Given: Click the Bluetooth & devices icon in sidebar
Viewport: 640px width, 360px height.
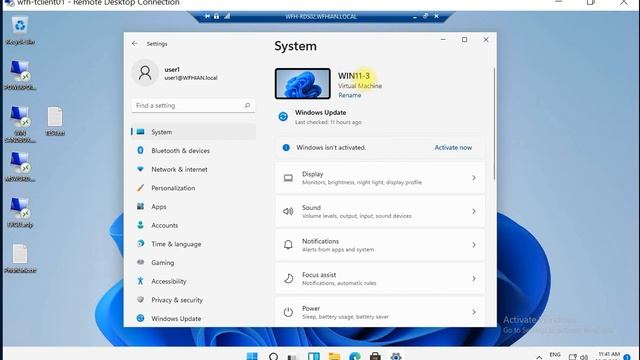Looking at the screenshot, I should click(140, 150).
